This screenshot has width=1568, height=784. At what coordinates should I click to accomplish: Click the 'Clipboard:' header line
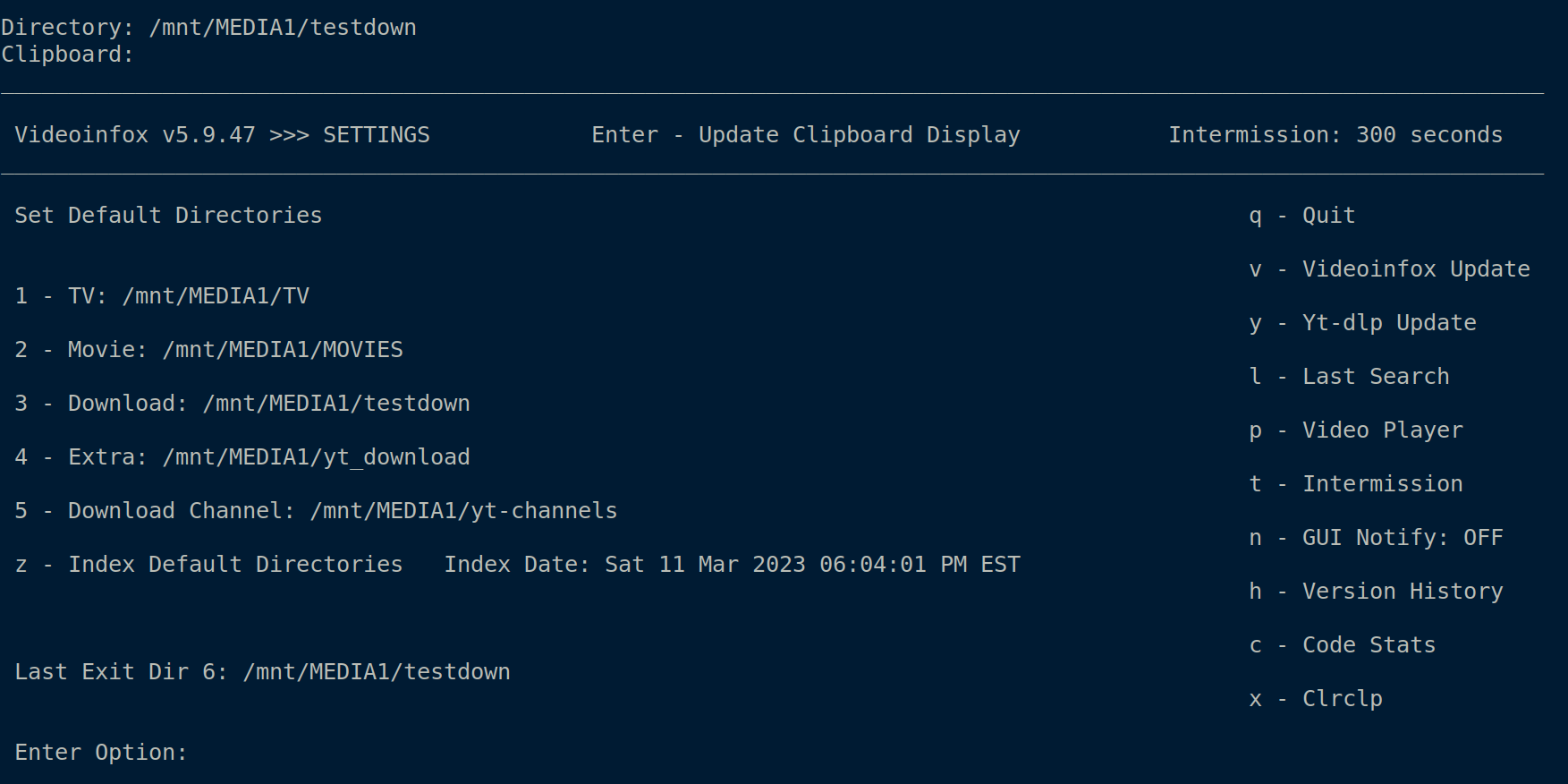(x=68, y=55)
